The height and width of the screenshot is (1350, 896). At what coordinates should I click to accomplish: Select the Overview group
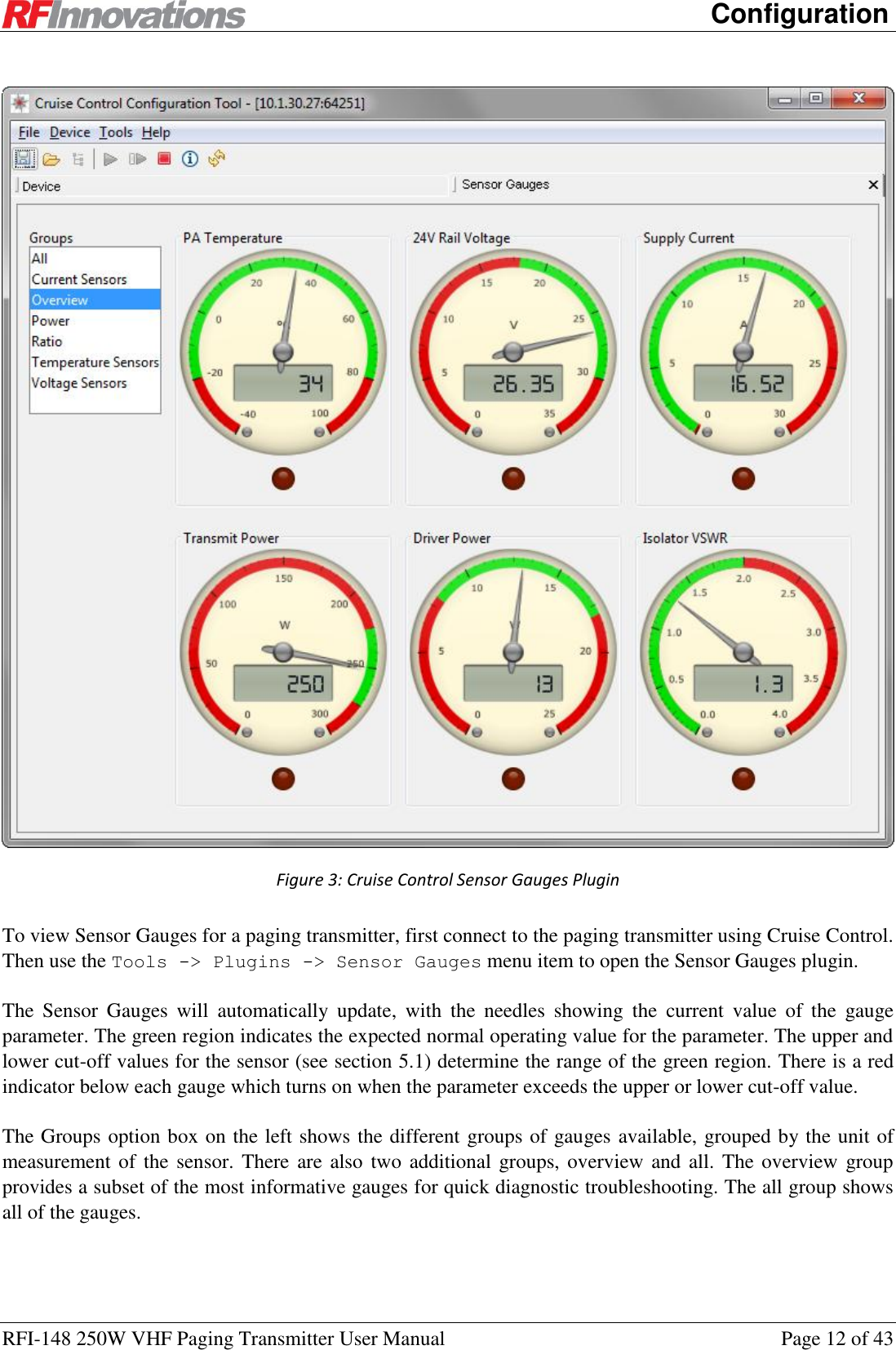[x=95, y=300]
